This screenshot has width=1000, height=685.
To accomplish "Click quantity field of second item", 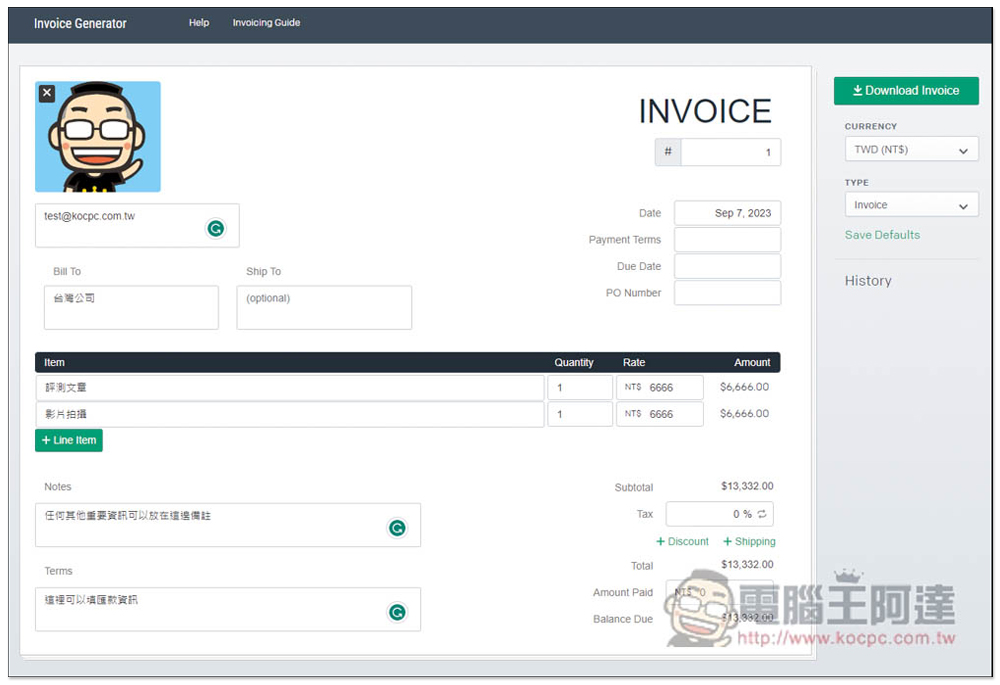I will point(580,415).
